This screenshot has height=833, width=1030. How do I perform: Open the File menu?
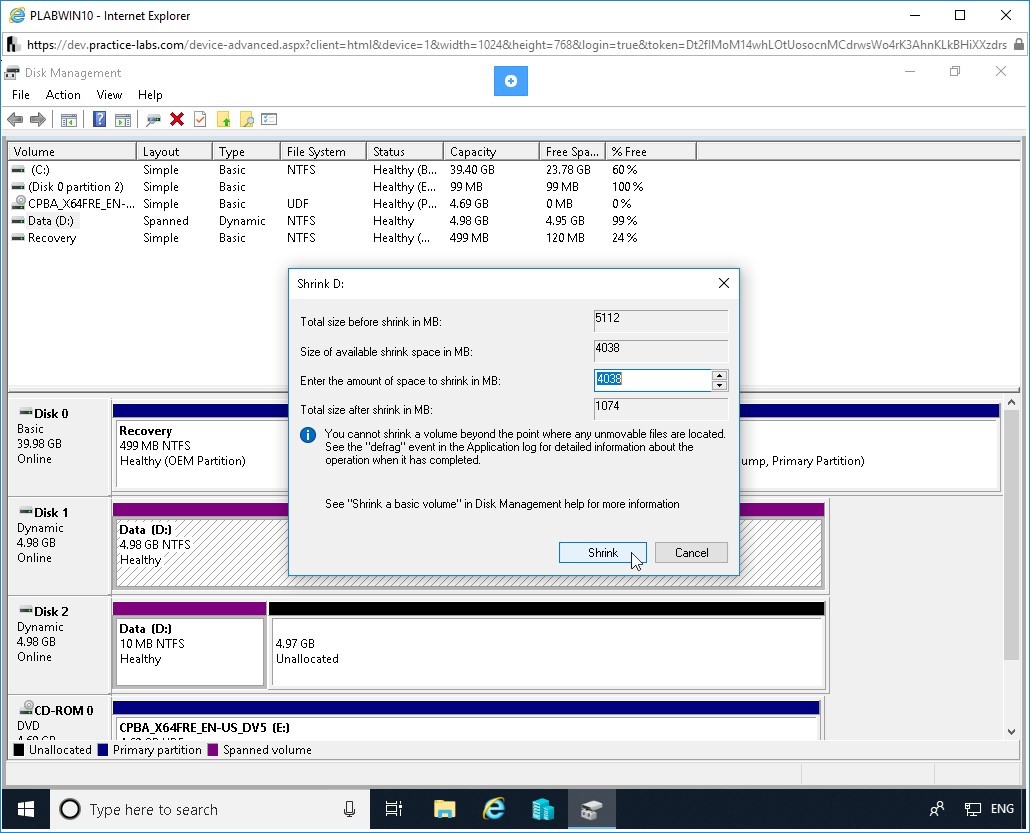(x=21, y=95)
